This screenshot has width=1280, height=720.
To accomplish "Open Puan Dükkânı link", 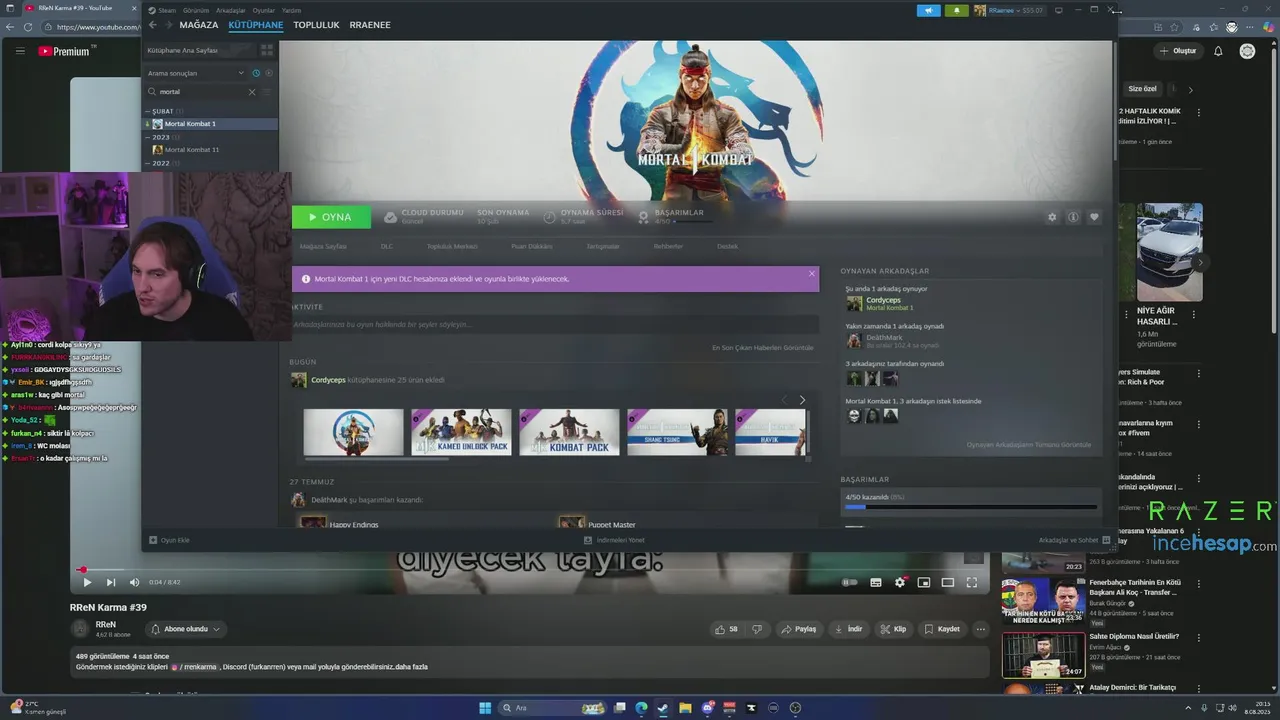I will coord(532,246).
